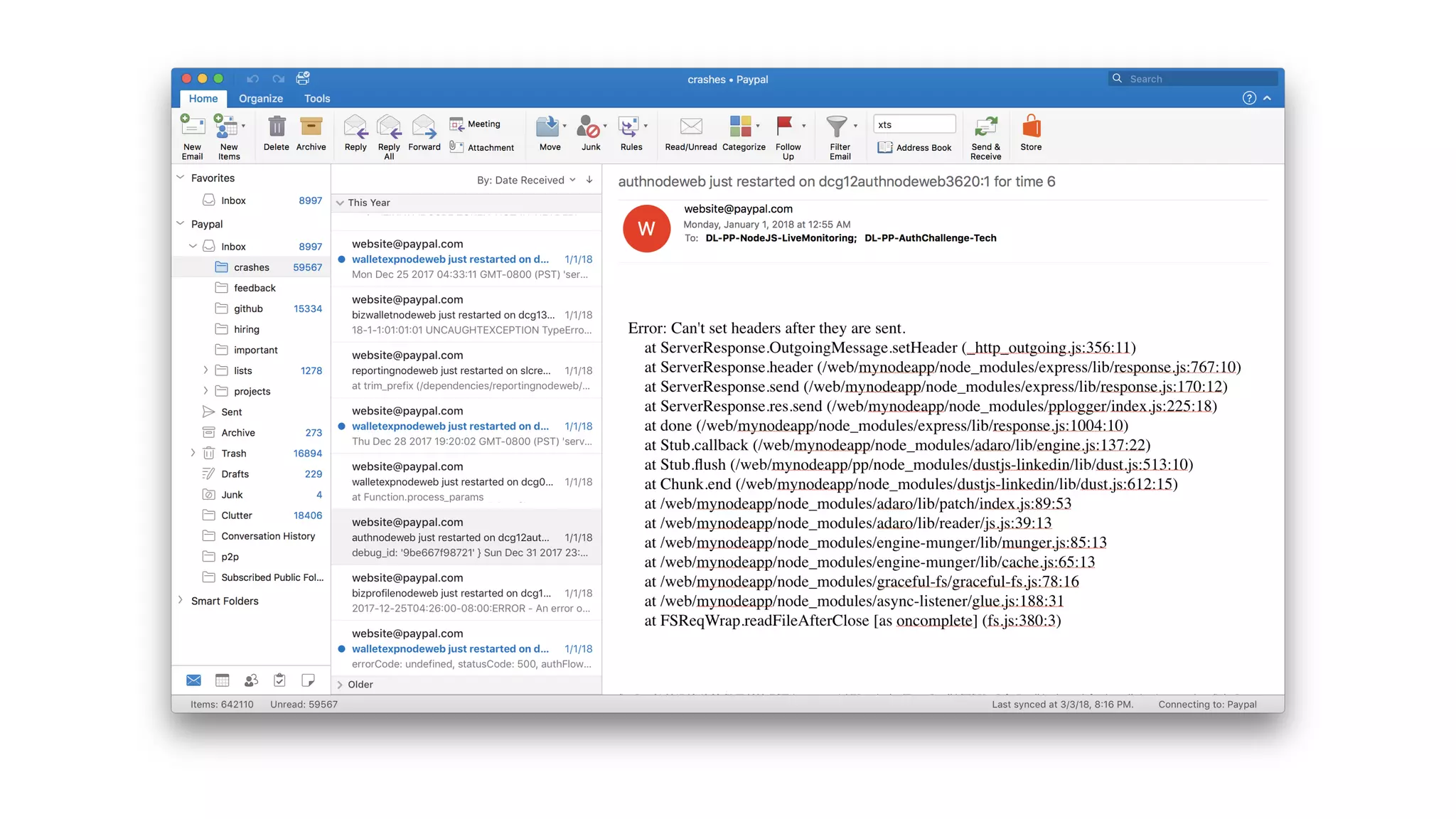Click Send & Receive icon

click(x=985, y=128)
